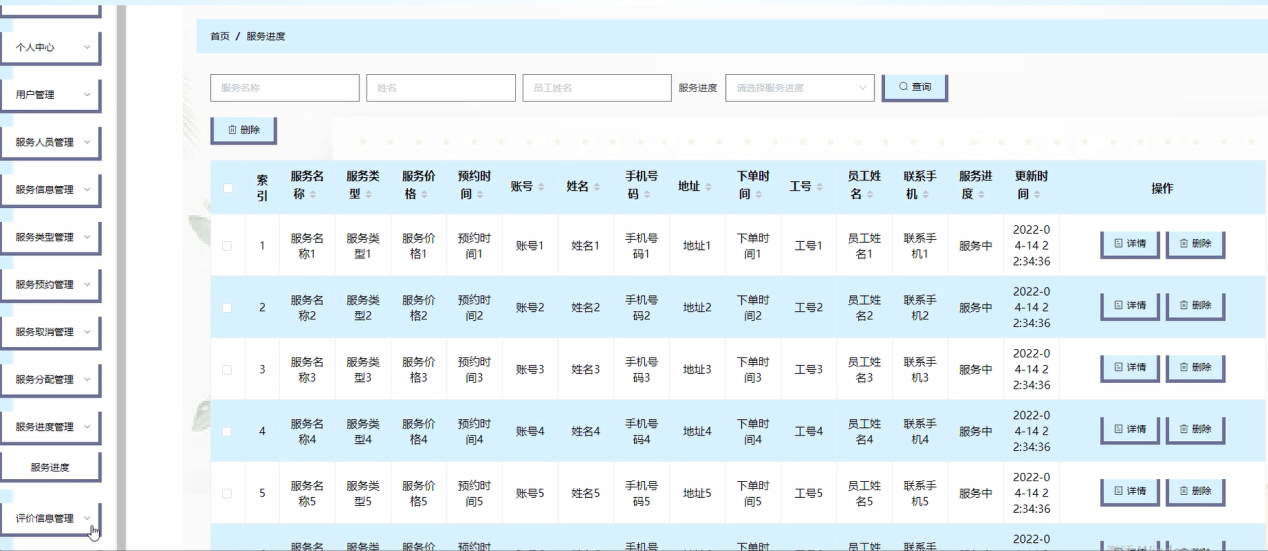1268x551 pixels.
Task: Delete row 3 via 删除 button
Action: (1195, 368)
